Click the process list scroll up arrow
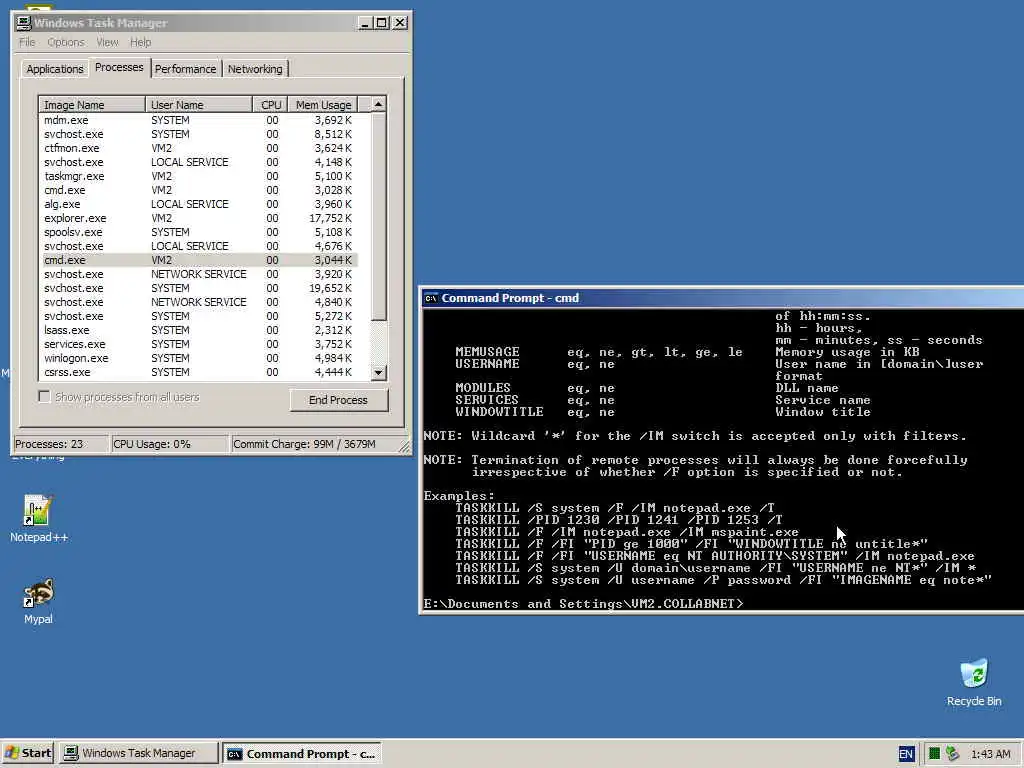The height and width of the screenshot is (768, 1024). [x=378, y=104]
